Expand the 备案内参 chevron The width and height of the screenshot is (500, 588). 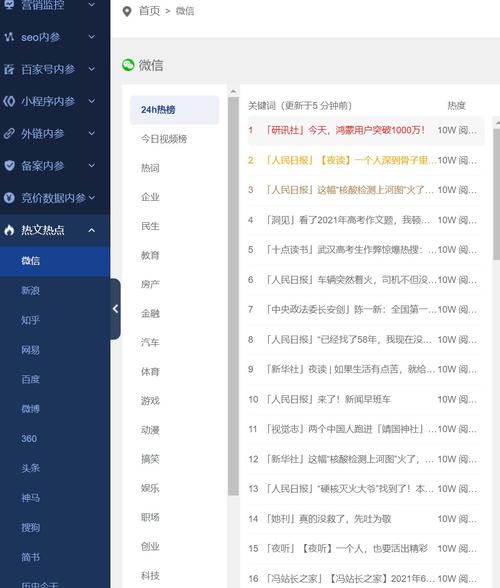[92, 165]
